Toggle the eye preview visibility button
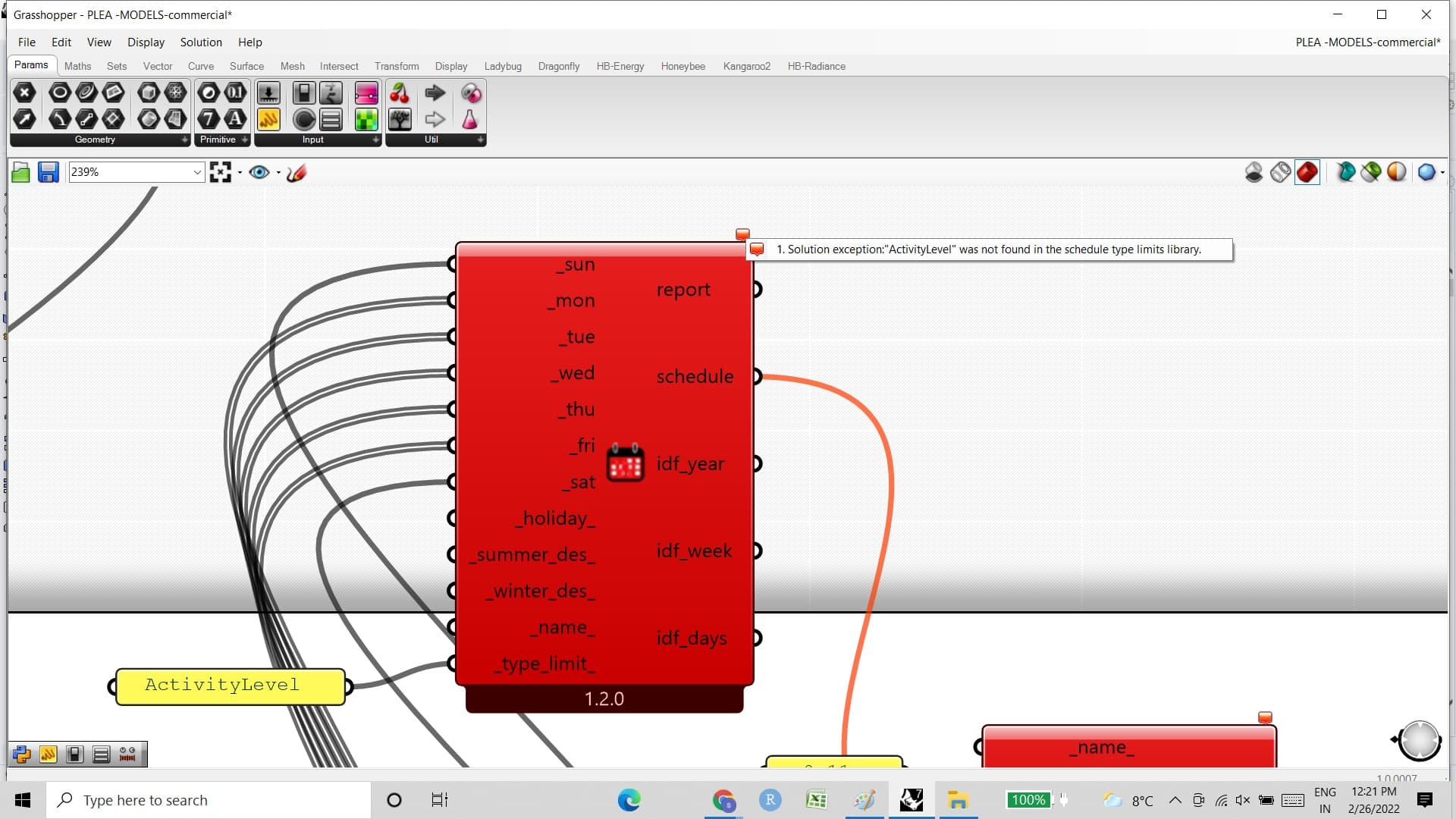 point(259,173)
